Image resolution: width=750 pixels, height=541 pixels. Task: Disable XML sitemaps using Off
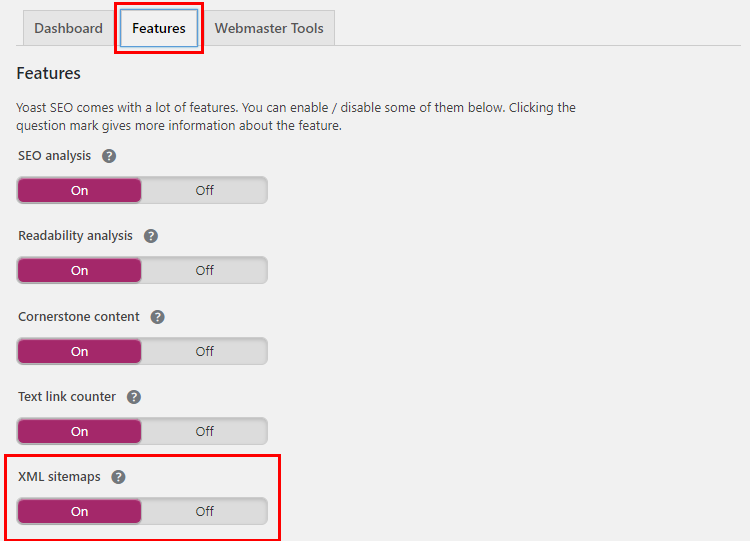tap(204, 511)
